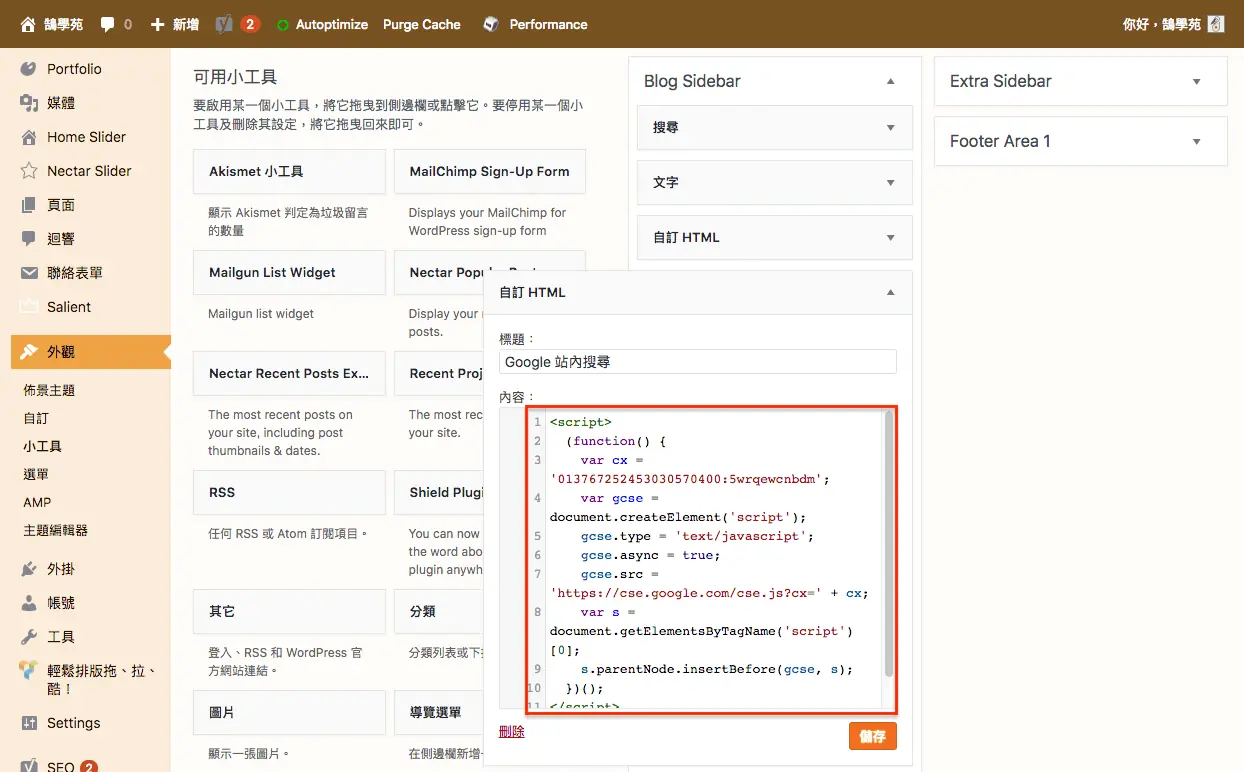Collapse the open 自訂 HTML widget arrow
This screenshot has width=1244, height=772.
tap(891, 293)
